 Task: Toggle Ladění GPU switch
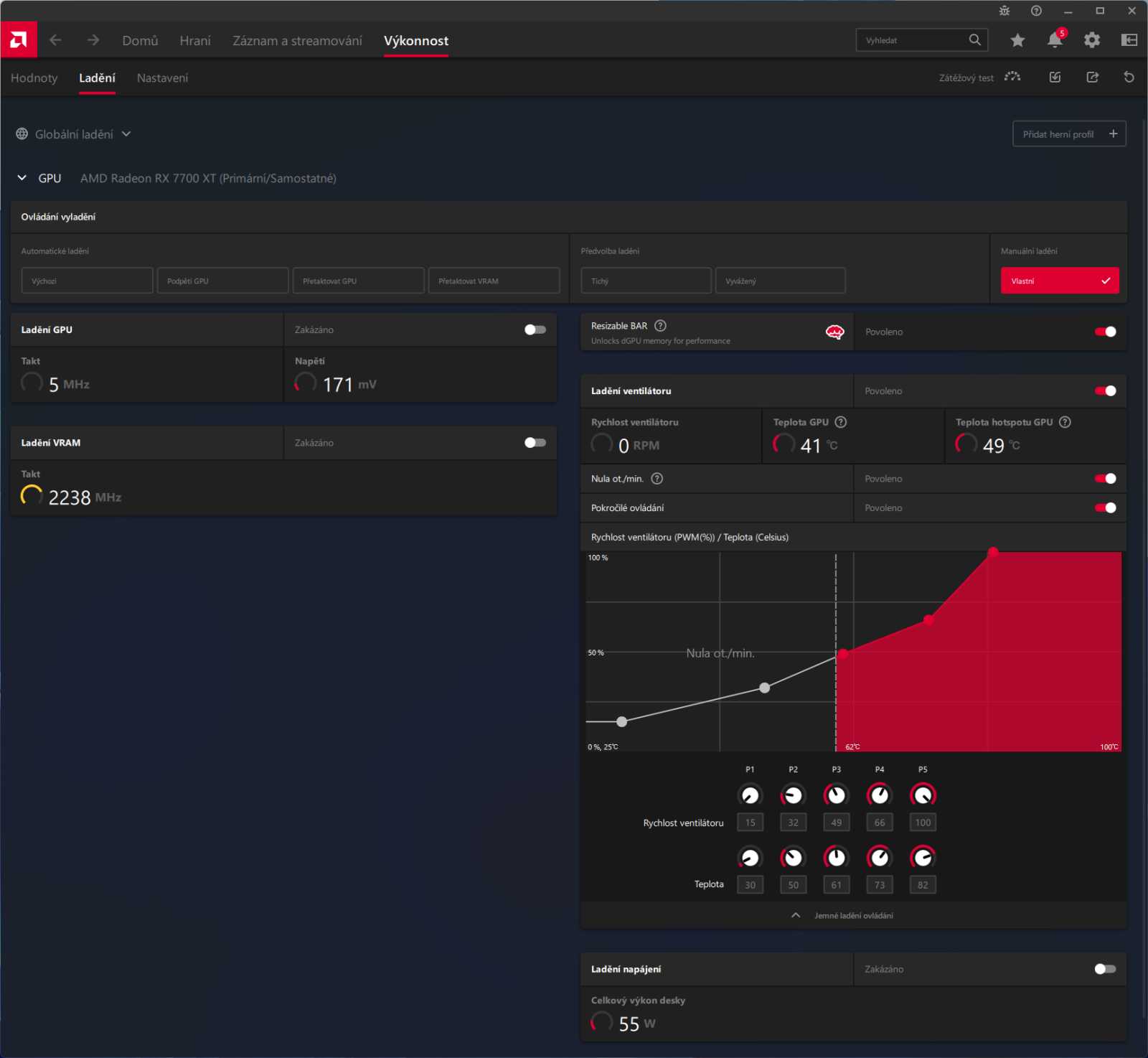(535, 329)
